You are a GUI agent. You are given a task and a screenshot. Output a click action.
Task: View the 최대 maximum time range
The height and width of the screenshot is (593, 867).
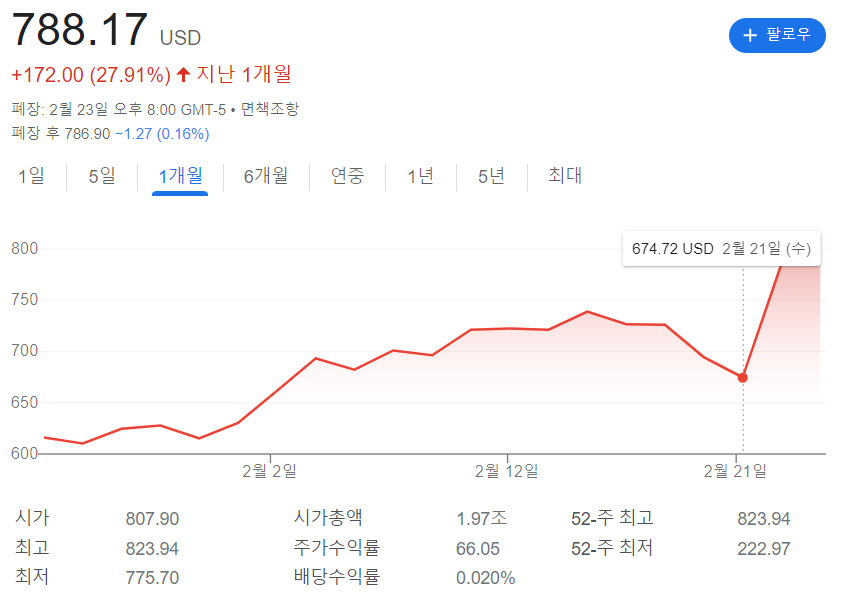[563, 176]
